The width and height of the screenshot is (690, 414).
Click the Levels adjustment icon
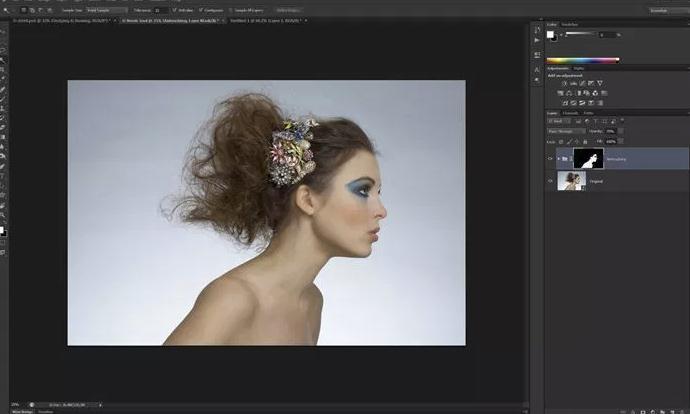click(x=573, y=83)
